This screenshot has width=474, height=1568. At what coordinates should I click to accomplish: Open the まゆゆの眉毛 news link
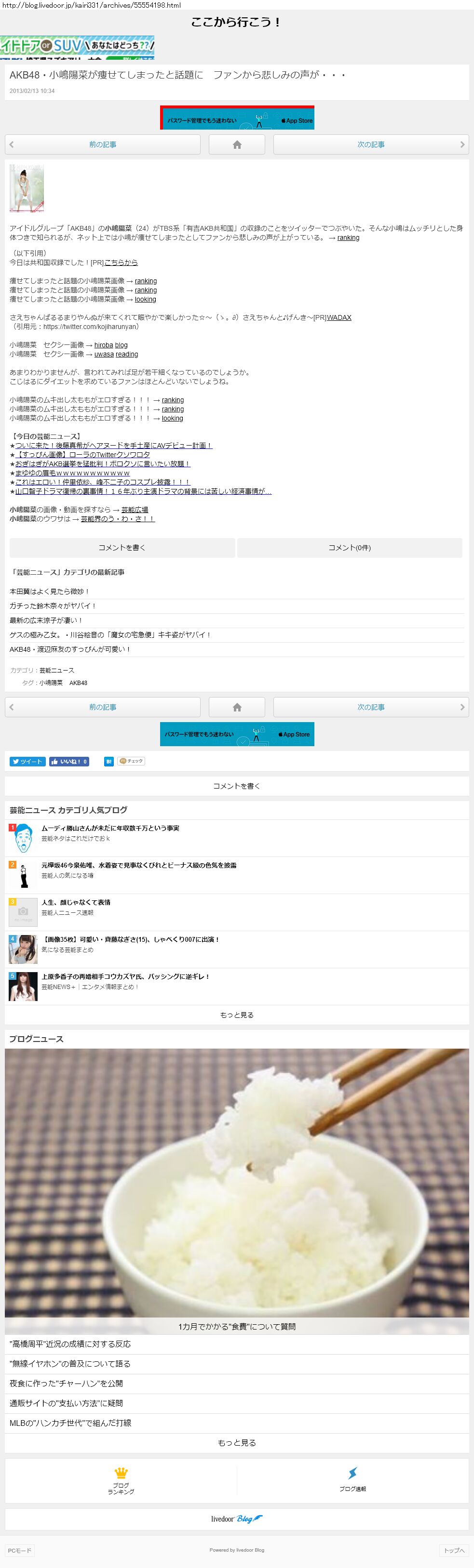click(x=72, y=473)
